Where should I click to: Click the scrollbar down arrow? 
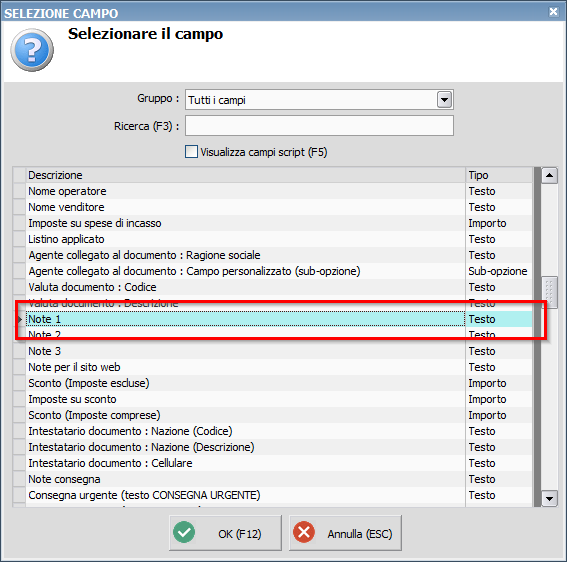coord(549,499)
